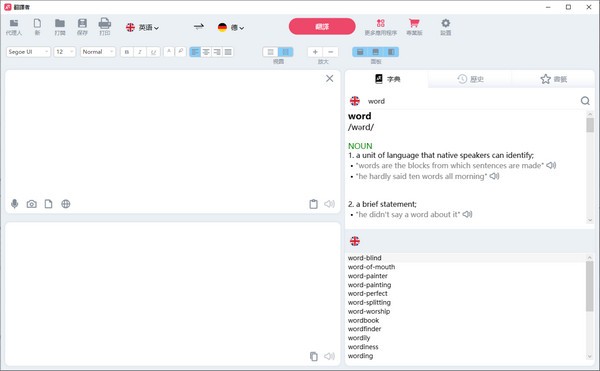Click the font color A button
This screenshot has height=371, width=600.
(x=169, y=52)
